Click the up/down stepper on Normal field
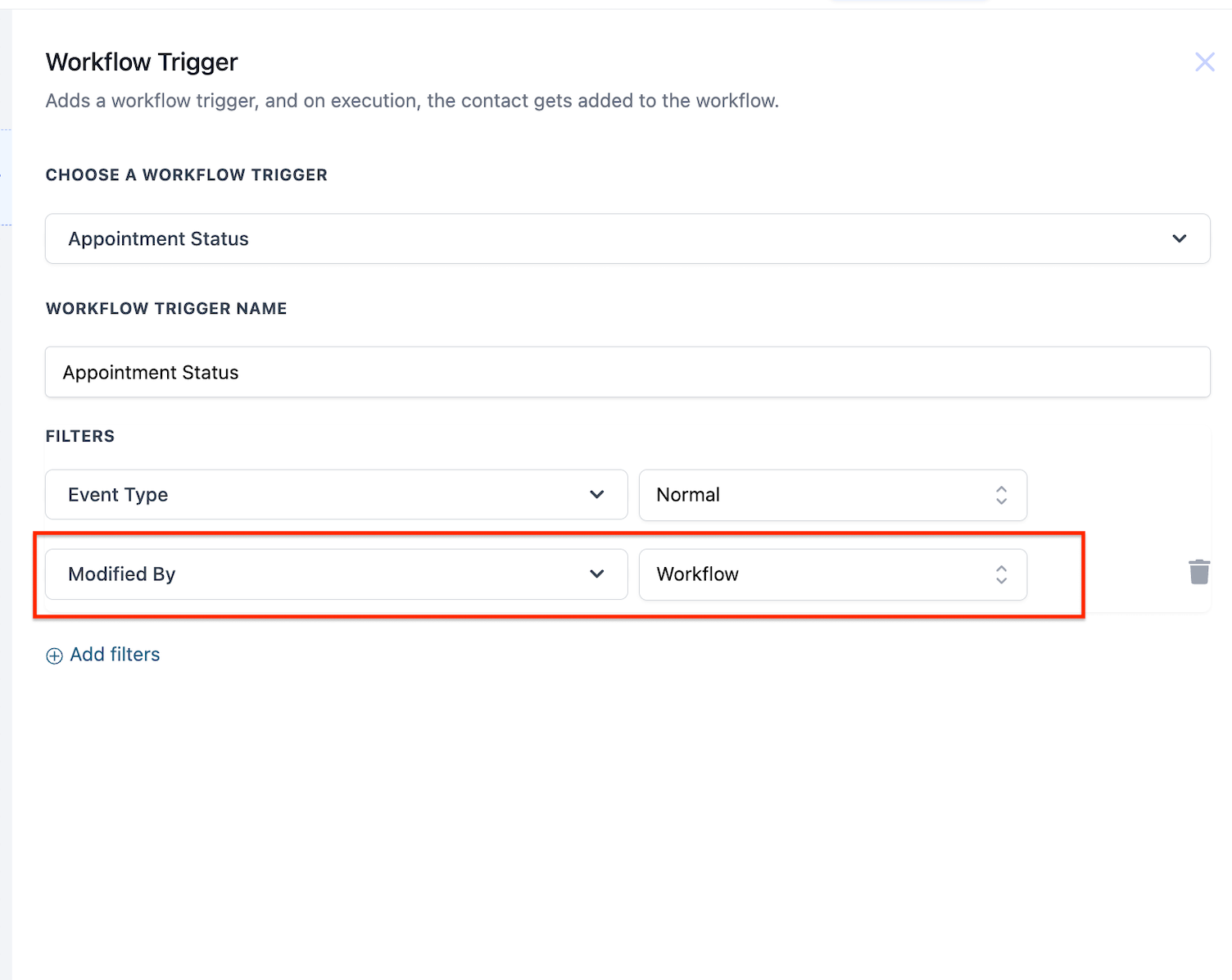Image resolution: width=1232 pixels, height=980 pixels. tap(1001, 495)
